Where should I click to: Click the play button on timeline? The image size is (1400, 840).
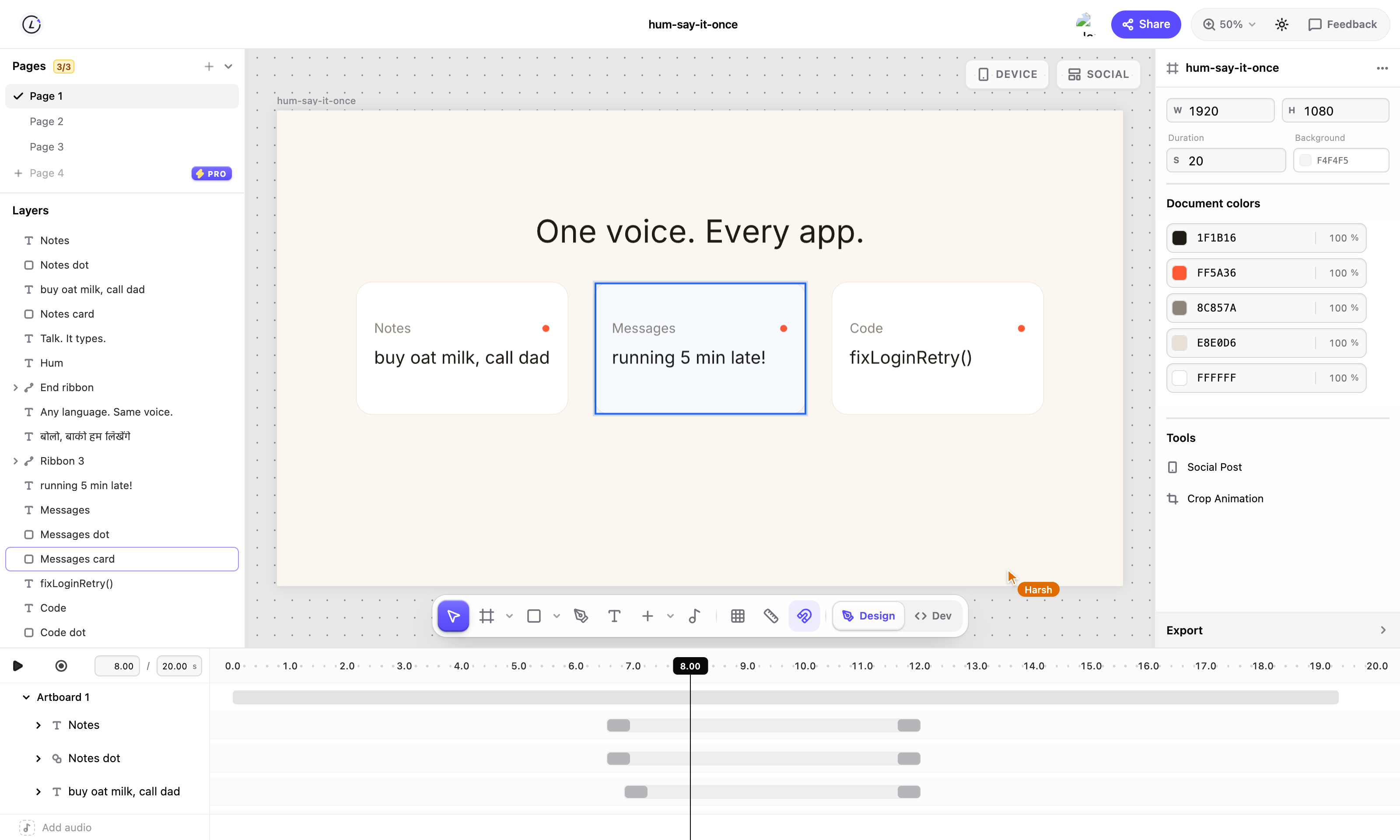(x=17, y=666)
